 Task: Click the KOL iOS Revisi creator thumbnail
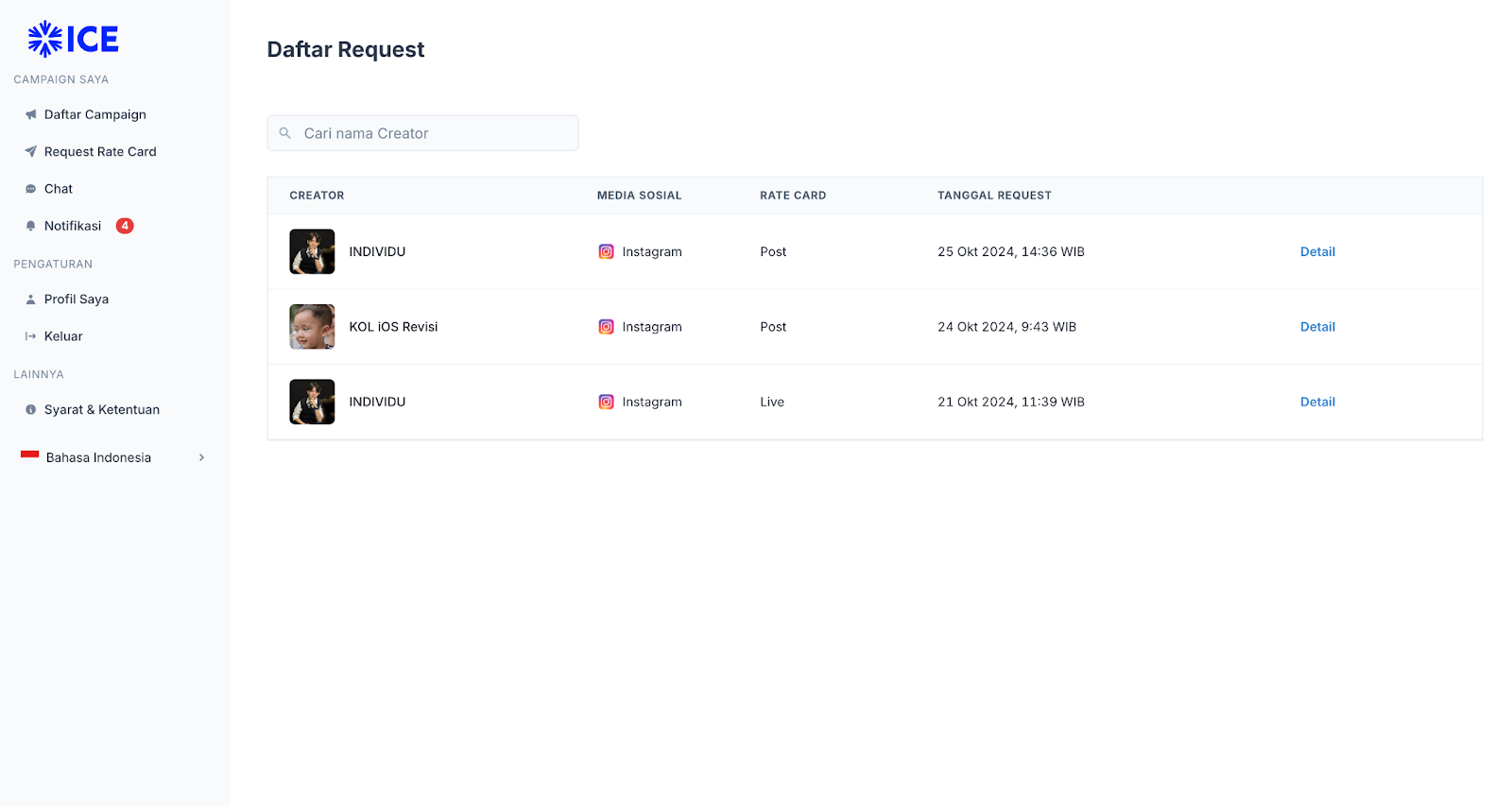[312, 327]
